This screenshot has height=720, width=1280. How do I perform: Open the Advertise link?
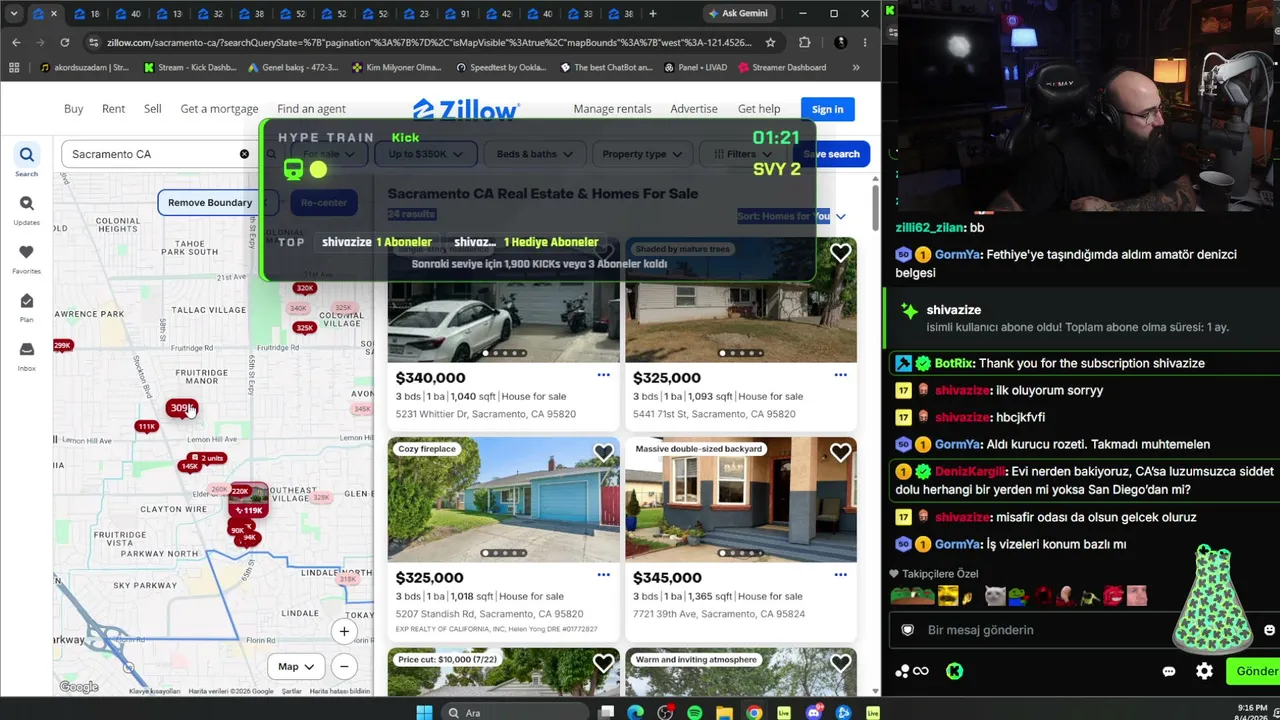point(694,109)
